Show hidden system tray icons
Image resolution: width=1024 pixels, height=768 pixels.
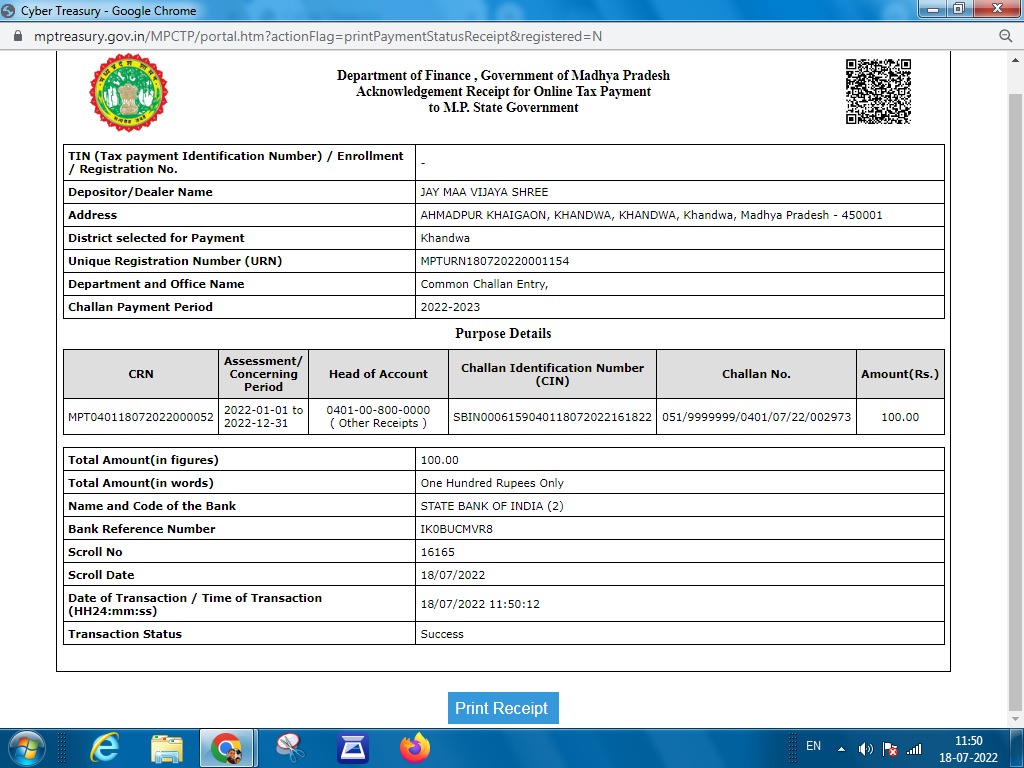[x=841, y=749]
